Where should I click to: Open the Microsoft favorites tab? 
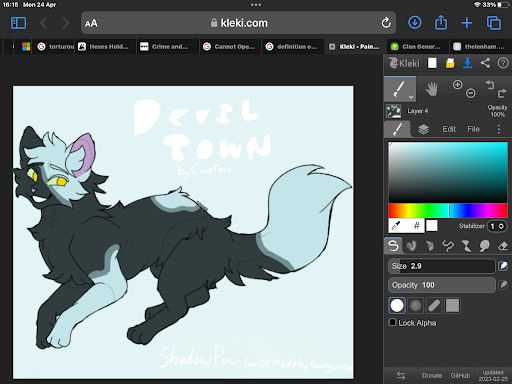coord(26,47)
